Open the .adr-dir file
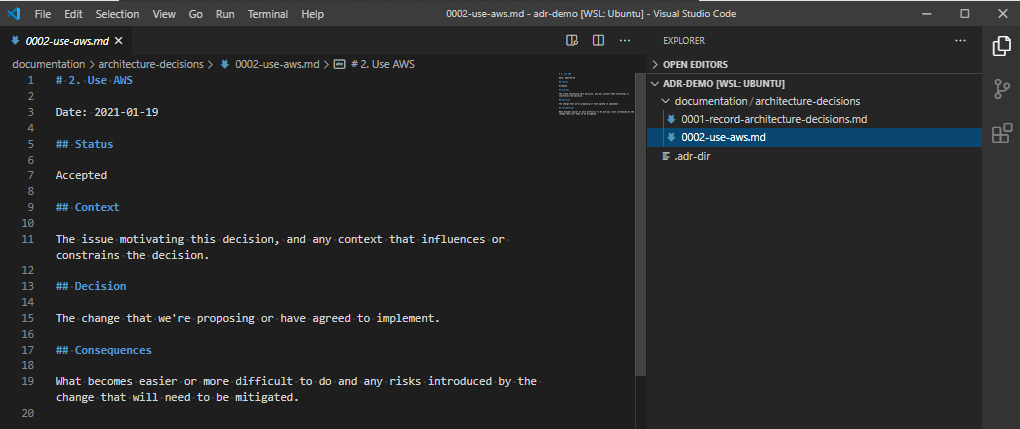The width and height of the screenshot is (1020, 429). coord(816,156)
